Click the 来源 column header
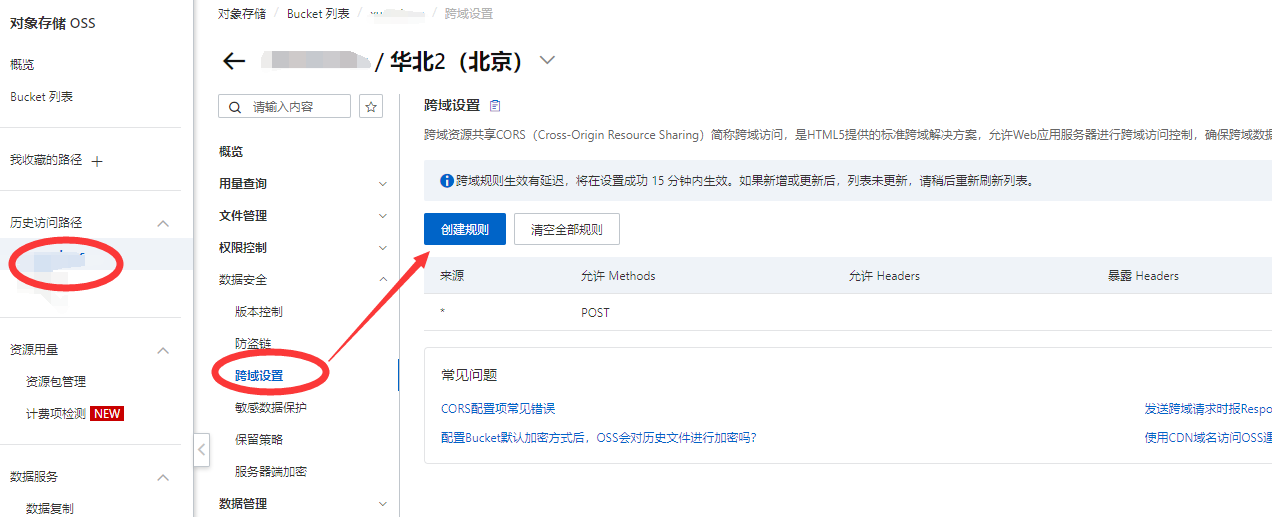The width and height of the screenshot is (1272, 517). pyautogui.click(x=452, y=276)
